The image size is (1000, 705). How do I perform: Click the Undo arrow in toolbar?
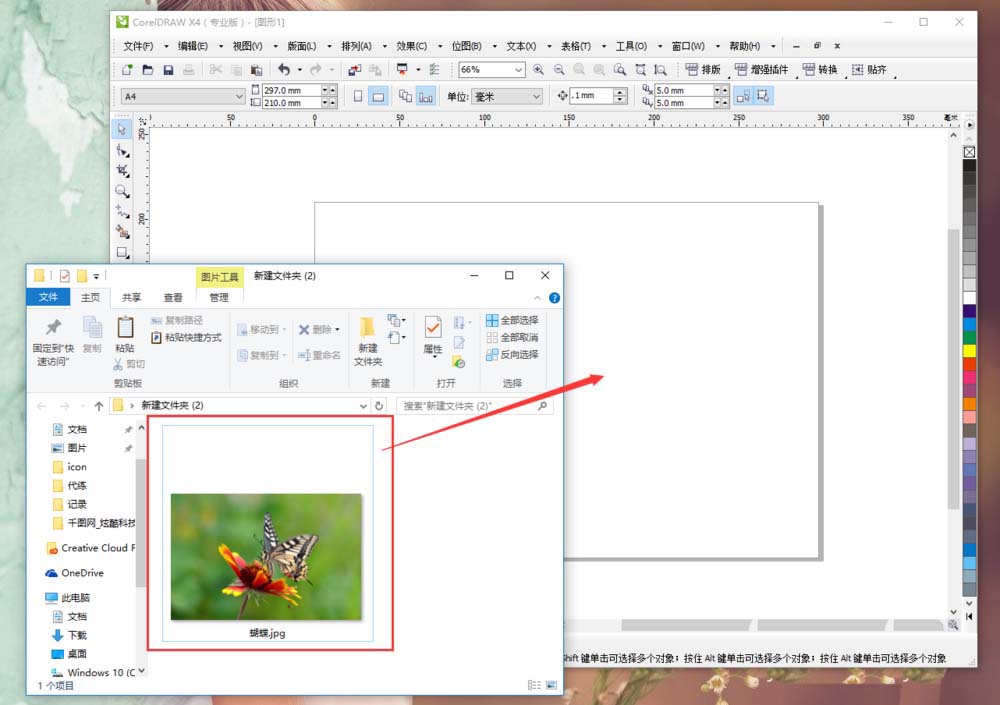click(x=284, y=70)
